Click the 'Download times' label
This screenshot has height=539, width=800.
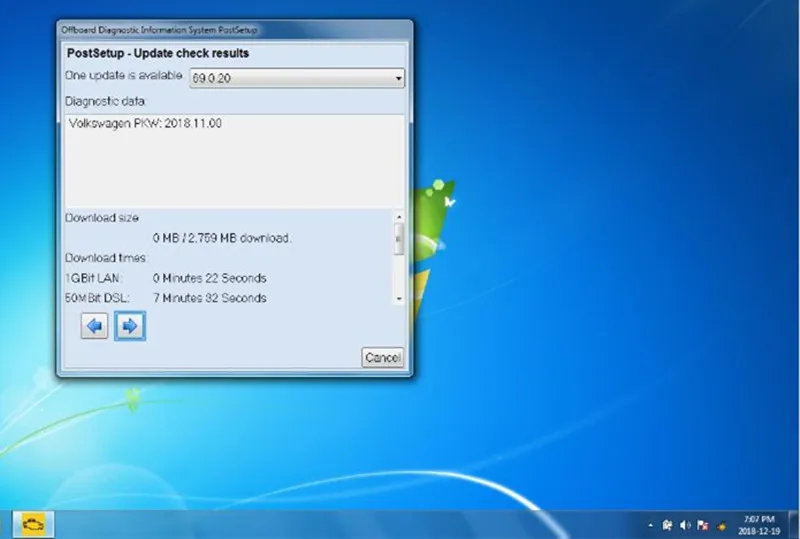tap(106, 258)
